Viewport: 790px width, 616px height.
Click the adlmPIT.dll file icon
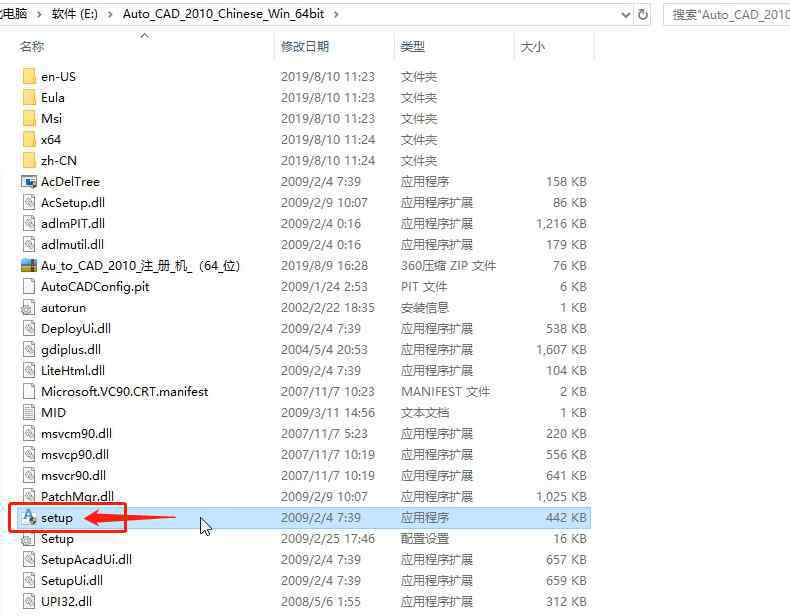tap(29, 224)
